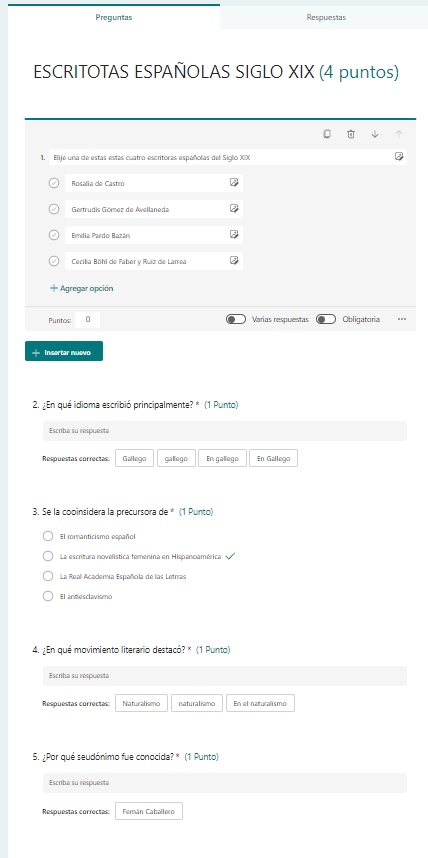This screenshot has height=858, width=428.
Task: Add an image to the Rosalía de Castro option
Action: [234, 183]
